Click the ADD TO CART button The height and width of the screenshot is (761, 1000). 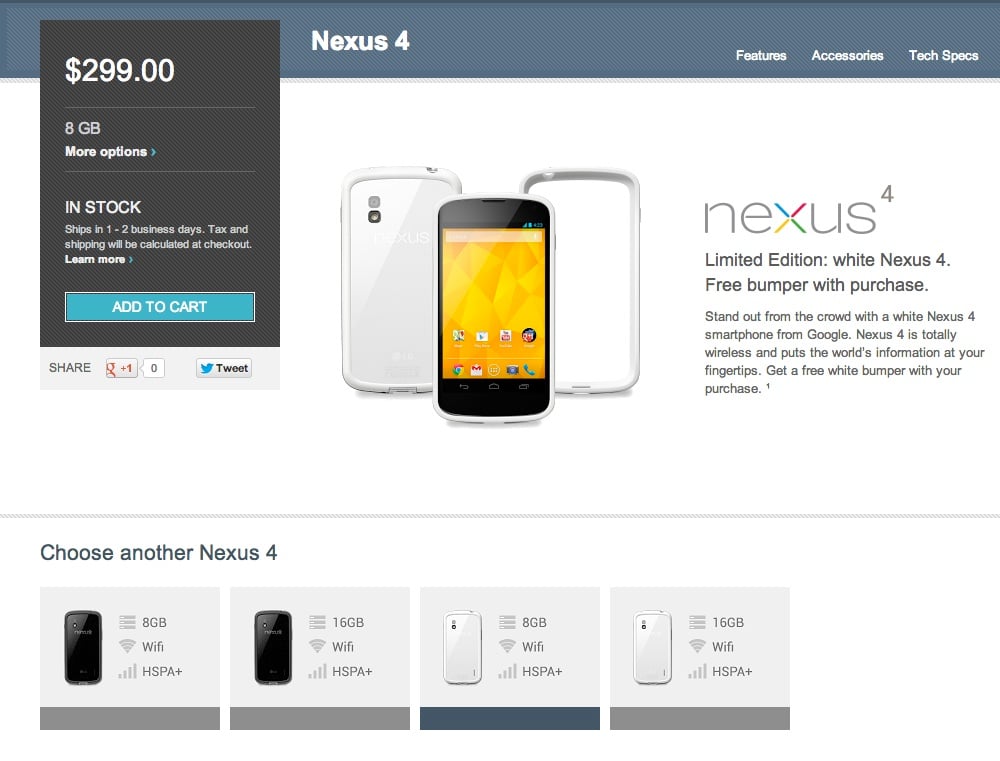(x=159, y=307)
